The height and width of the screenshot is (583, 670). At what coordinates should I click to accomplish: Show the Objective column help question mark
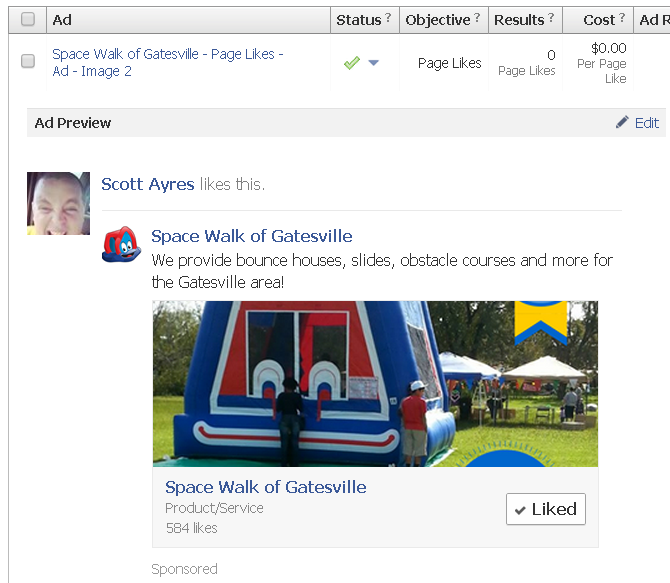[477, 17]
